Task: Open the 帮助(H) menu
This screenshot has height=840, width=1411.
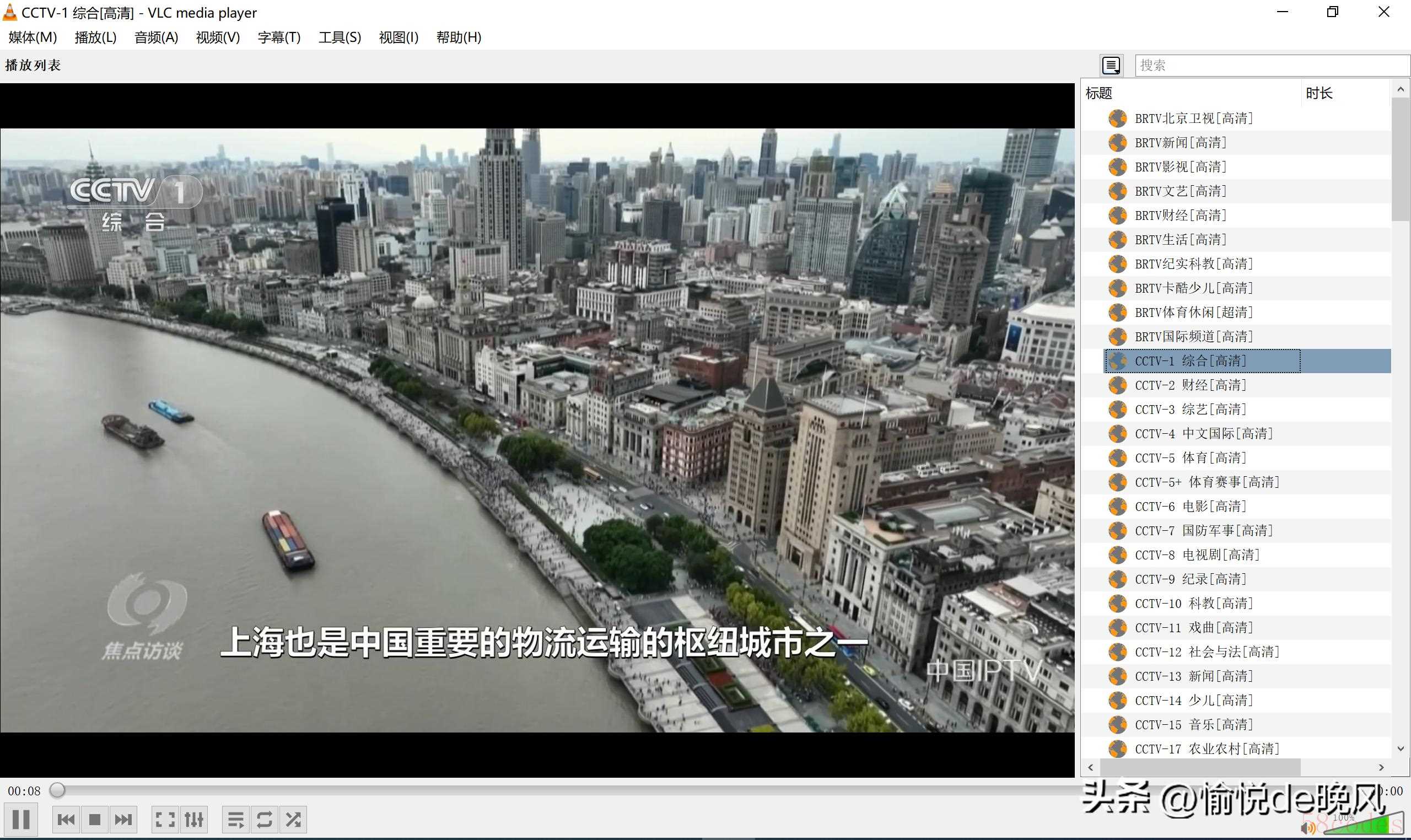Action: coord(459,37)
